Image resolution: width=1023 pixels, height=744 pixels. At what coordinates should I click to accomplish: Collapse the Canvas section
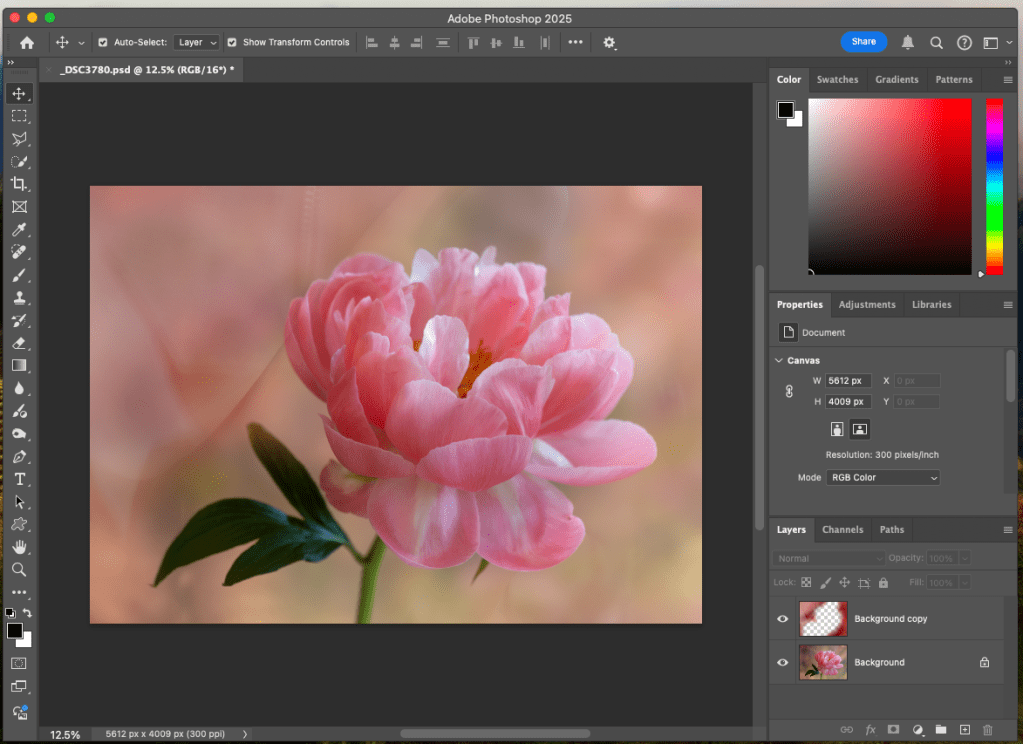pos(779,360)
